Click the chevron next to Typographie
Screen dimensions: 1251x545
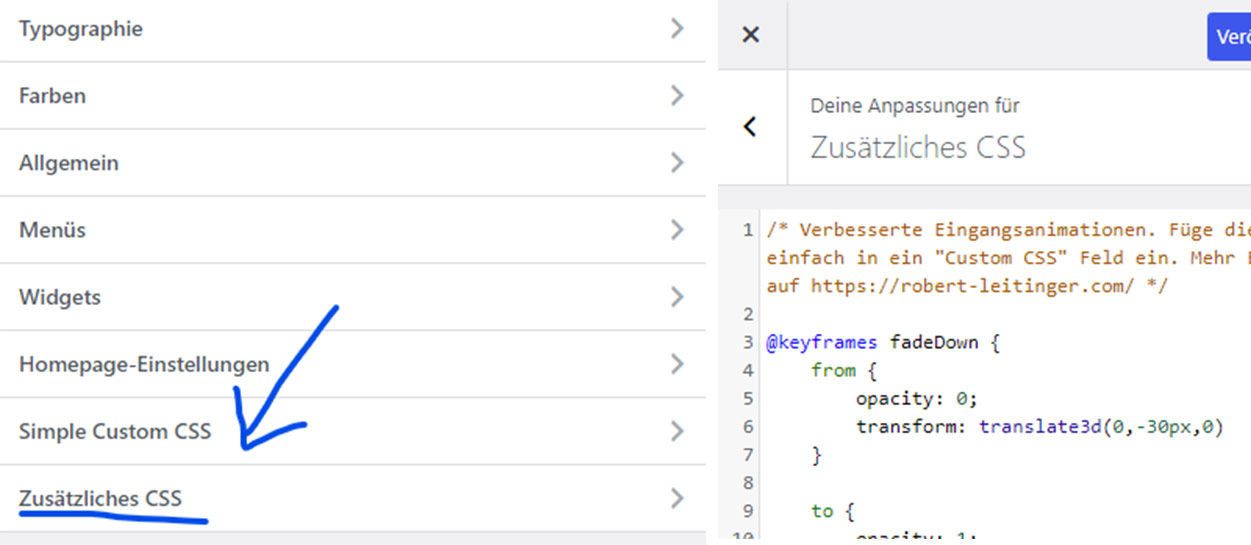[x=678, y=29]
